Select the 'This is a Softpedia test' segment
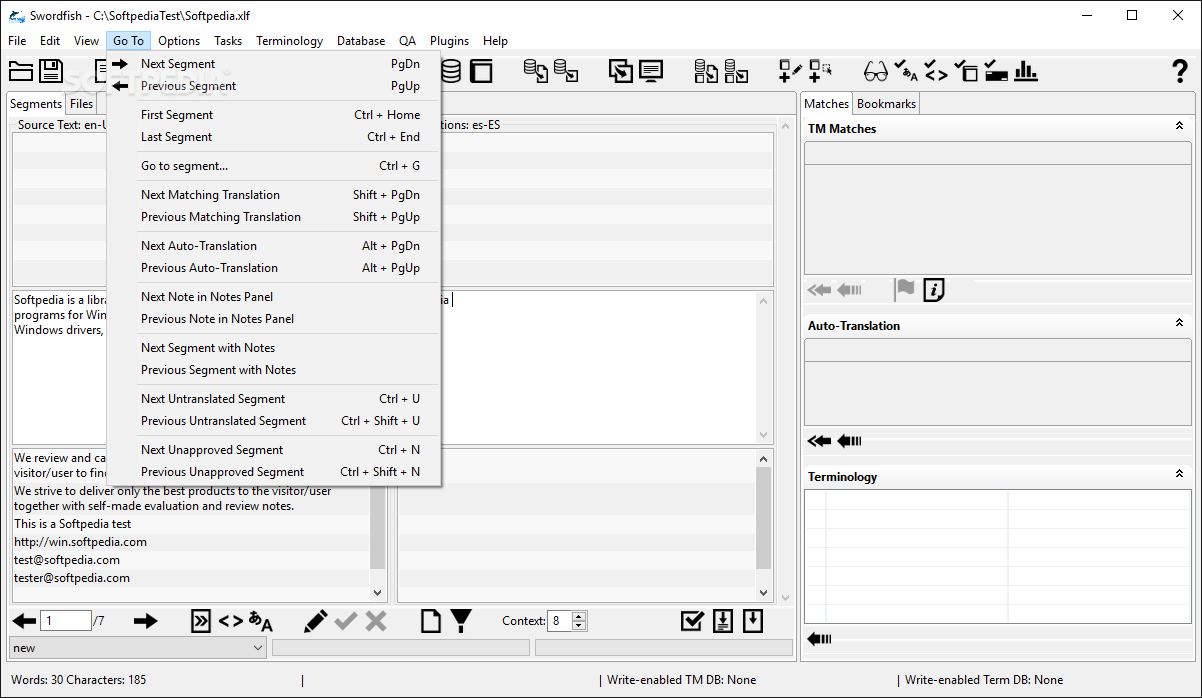The height and width of the screenshot is (698, 1202). (x=190, y=524)
